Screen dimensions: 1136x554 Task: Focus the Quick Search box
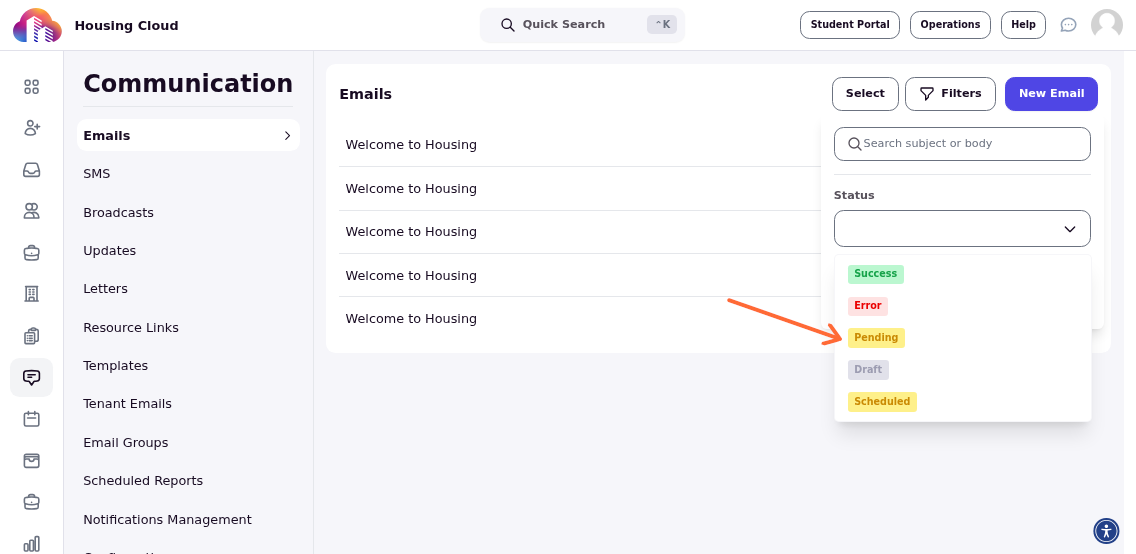pyautogui.click(x=582, y=25)
